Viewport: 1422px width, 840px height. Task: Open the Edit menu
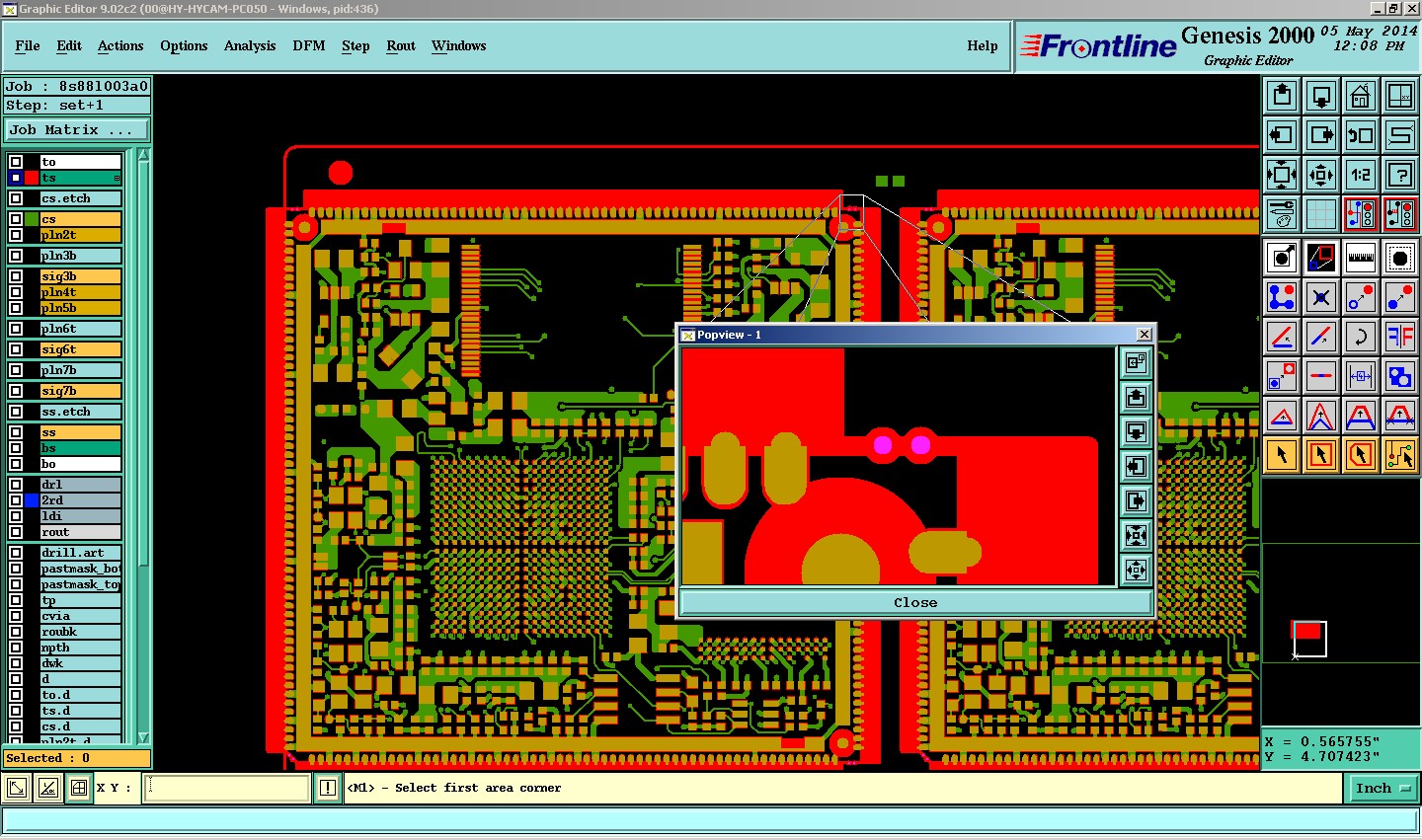69,45
